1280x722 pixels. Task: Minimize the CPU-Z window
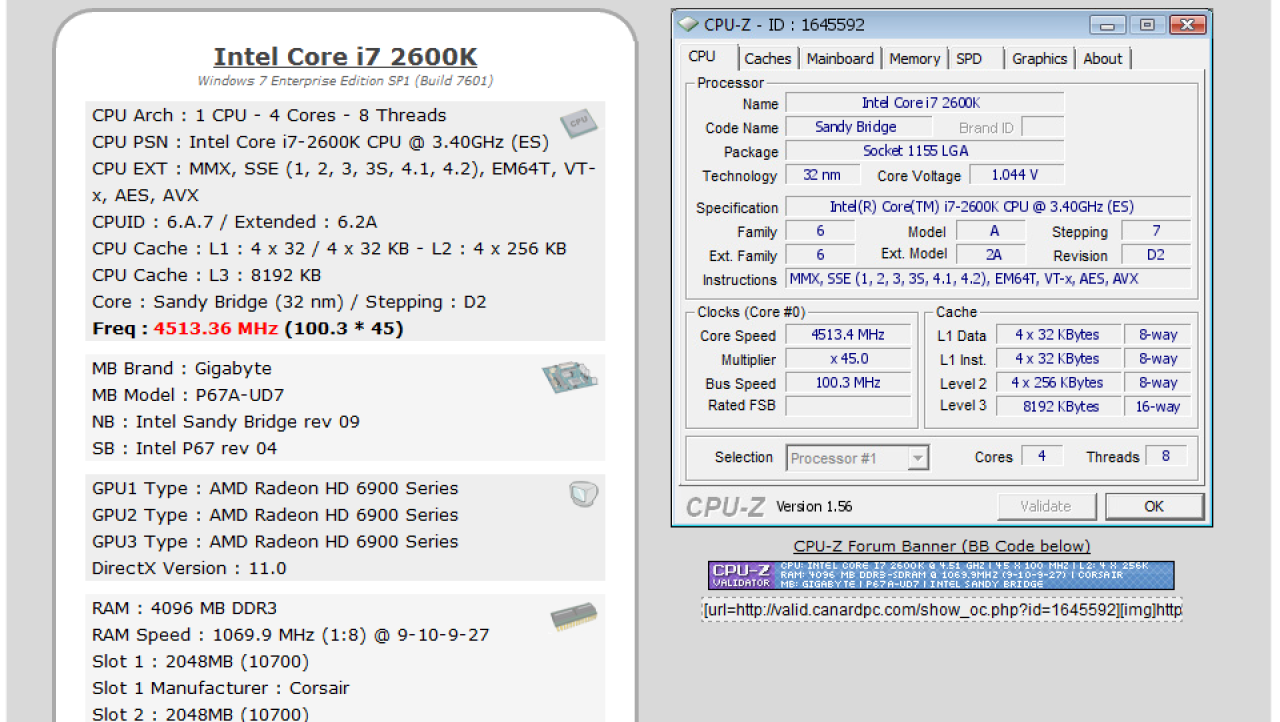point(1107,25)
